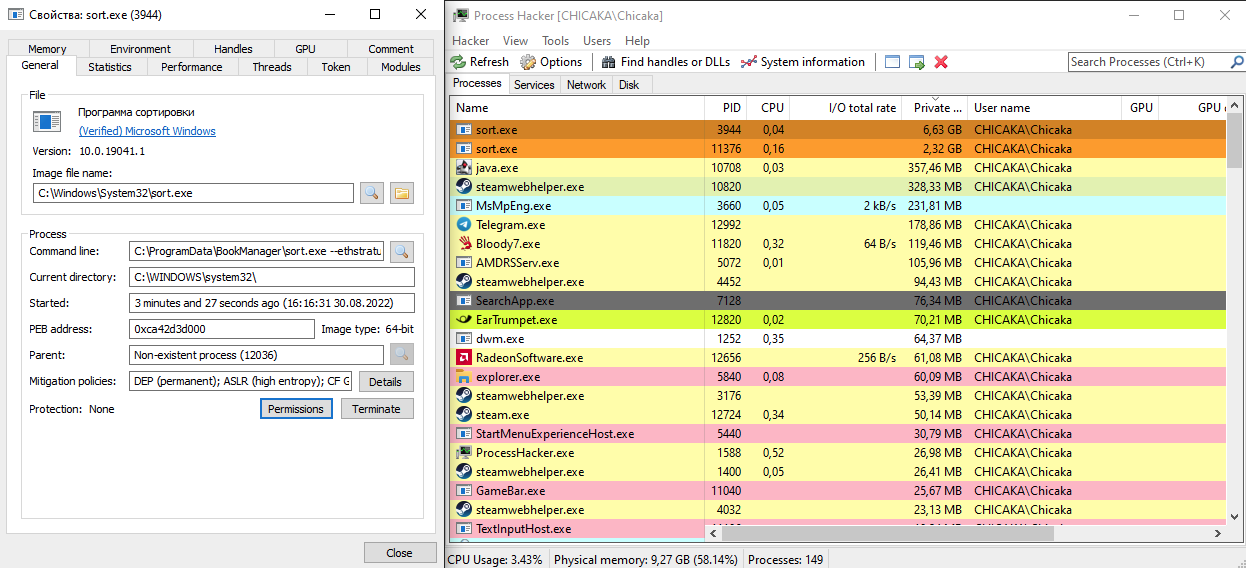Select the SearchApp.exe process row
The width and height of the screenshot is (1246, 568).
[x=838, y=301]
